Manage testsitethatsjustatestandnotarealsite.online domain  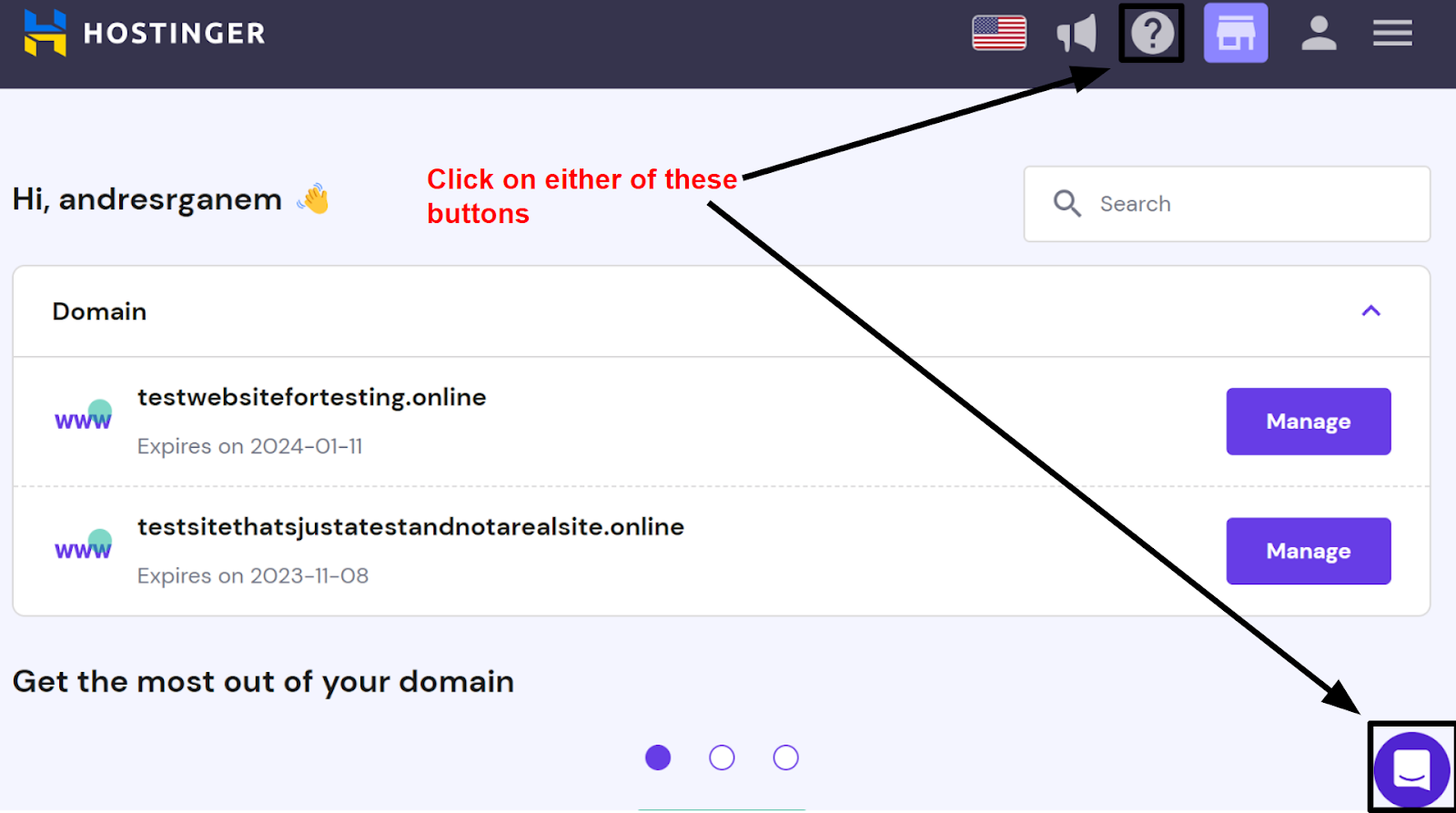pos(1309,551)
